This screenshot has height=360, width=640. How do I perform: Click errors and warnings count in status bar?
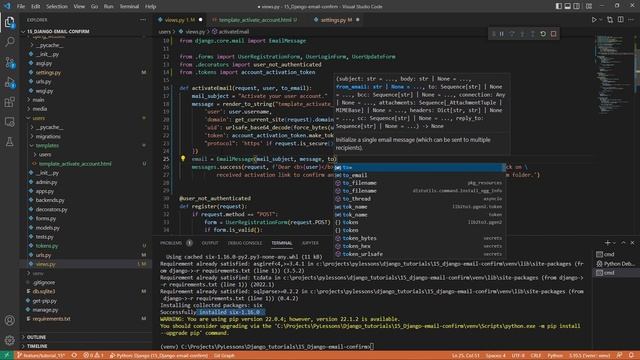click(x=93, y=356)
